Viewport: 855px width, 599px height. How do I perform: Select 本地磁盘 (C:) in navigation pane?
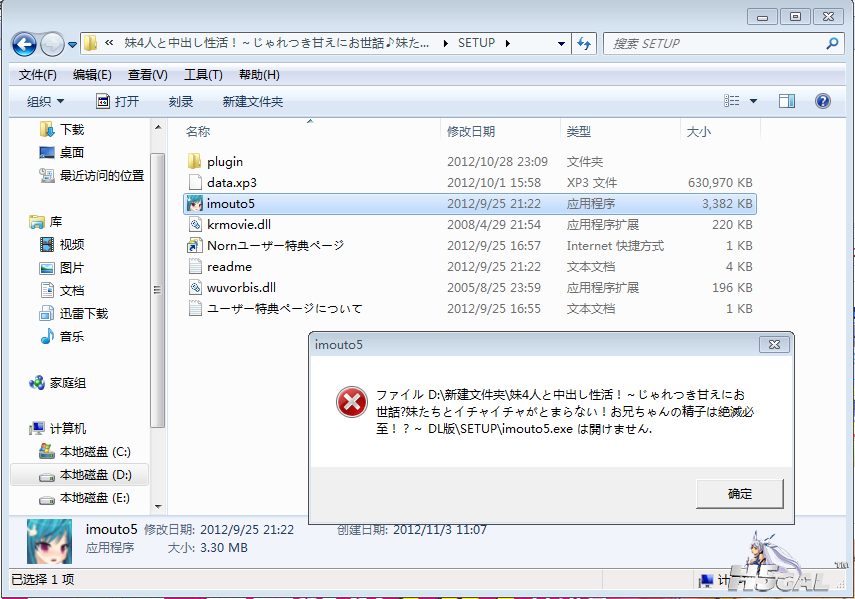(94, 452)
